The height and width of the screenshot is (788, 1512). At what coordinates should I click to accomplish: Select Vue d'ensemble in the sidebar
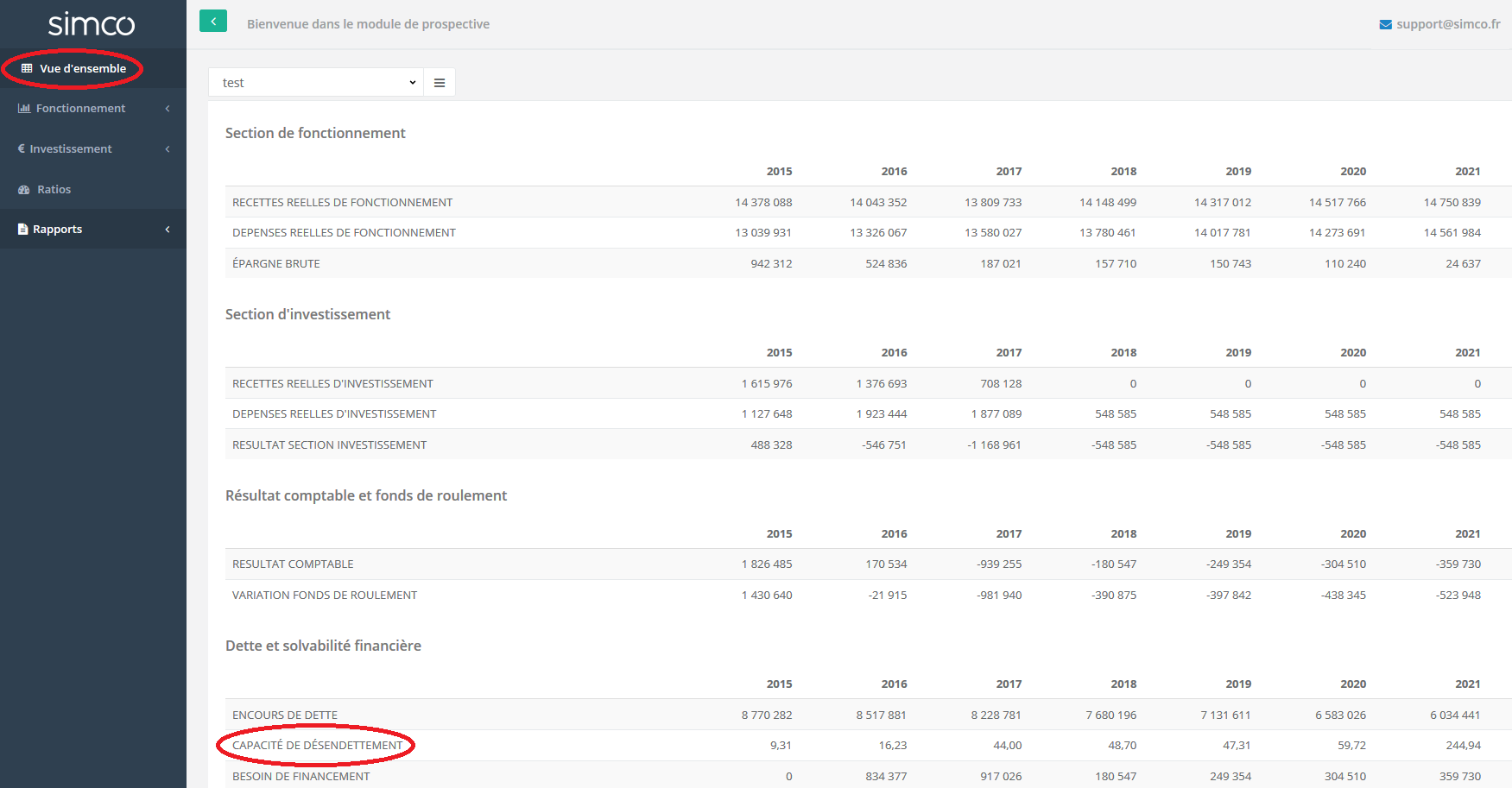point(82,68)
